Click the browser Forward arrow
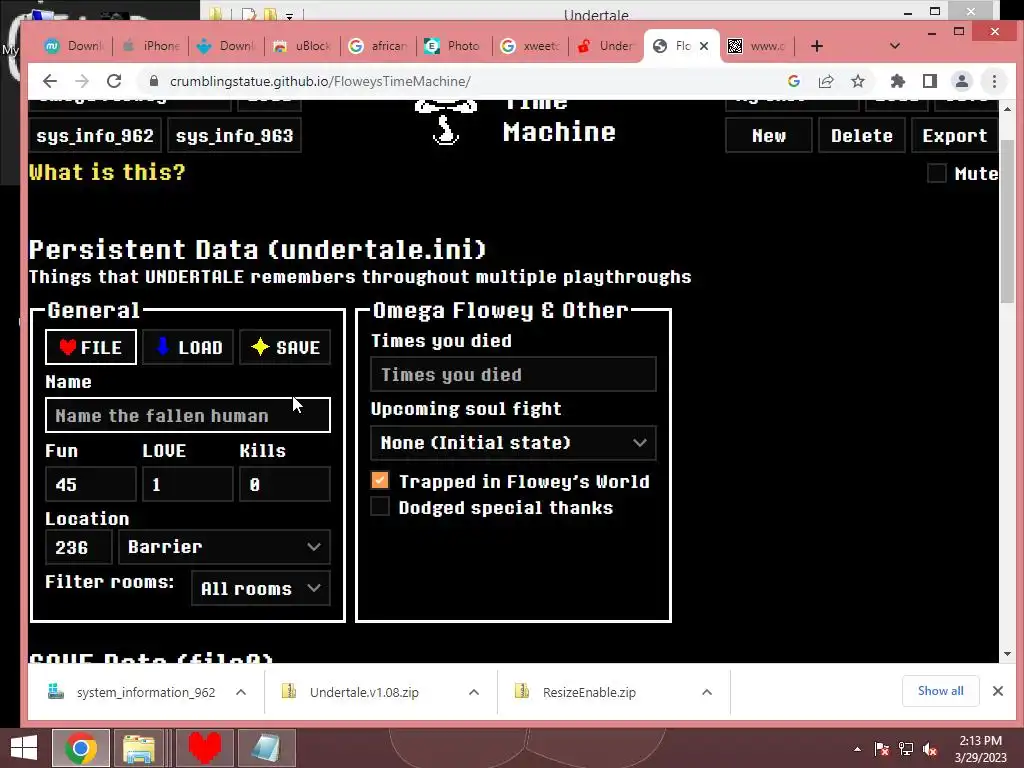This screenshot has height=768, width=1024. (x=82, y=81)
